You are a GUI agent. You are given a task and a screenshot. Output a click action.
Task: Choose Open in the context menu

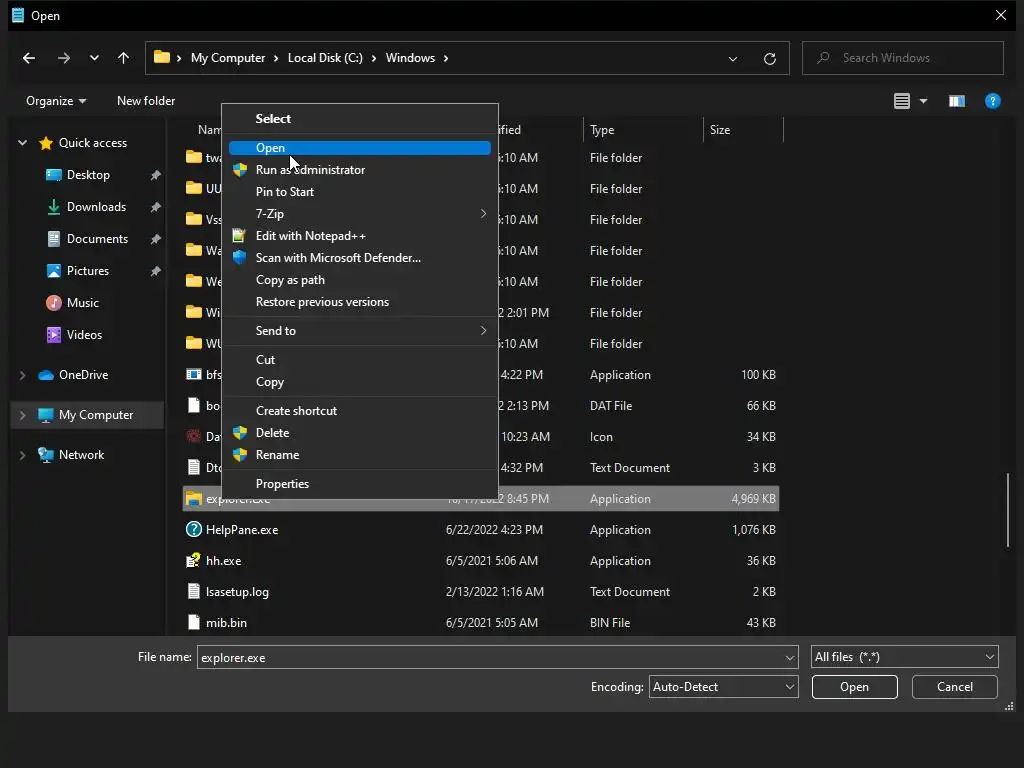pyautogui.click(x=359, y=148)
